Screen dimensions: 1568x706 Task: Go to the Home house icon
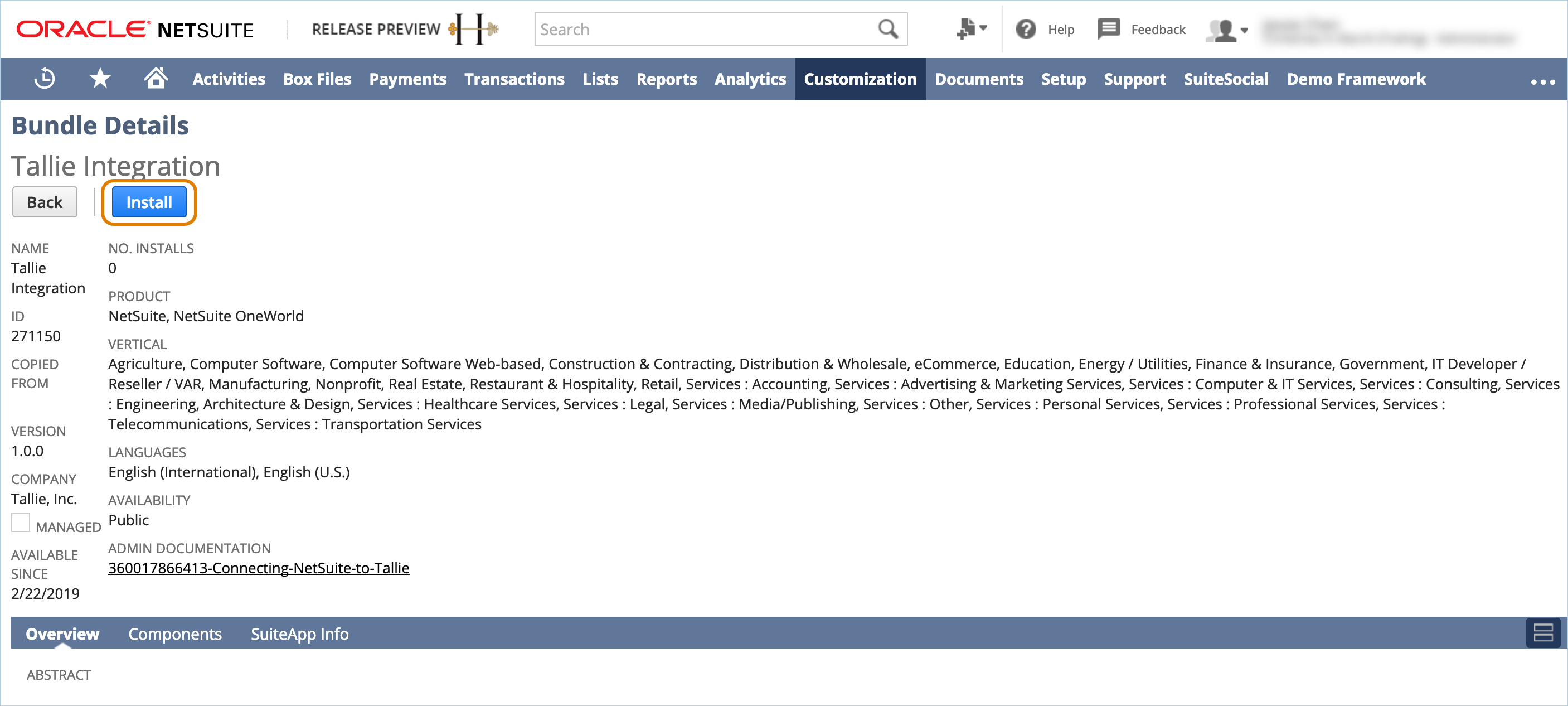tap(156, 78)
